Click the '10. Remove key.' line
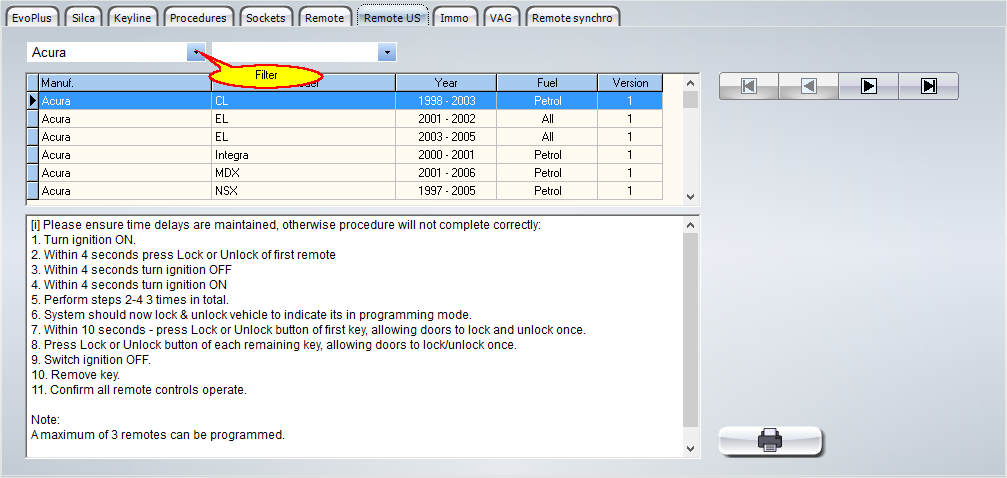 [75, 375]
